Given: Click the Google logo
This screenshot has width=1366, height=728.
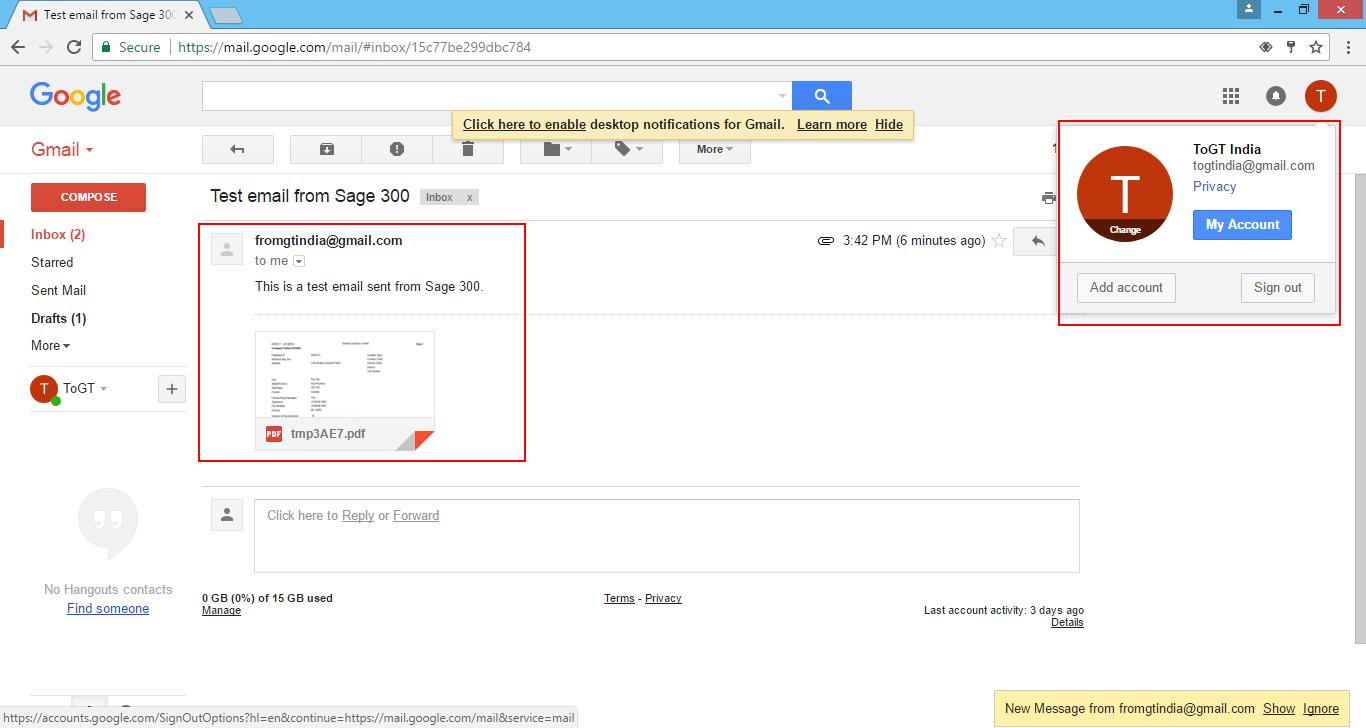Looking at the screenshot, I should 75,95.
